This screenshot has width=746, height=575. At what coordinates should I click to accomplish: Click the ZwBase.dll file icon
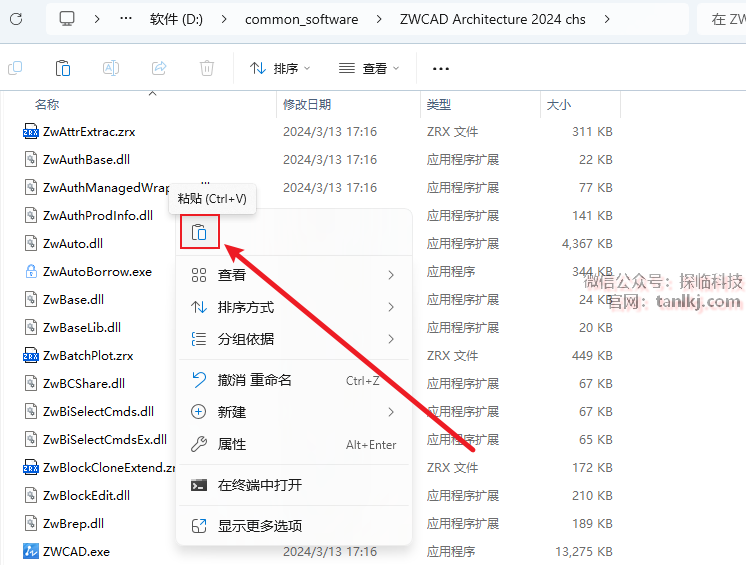(x=31, y=300)
